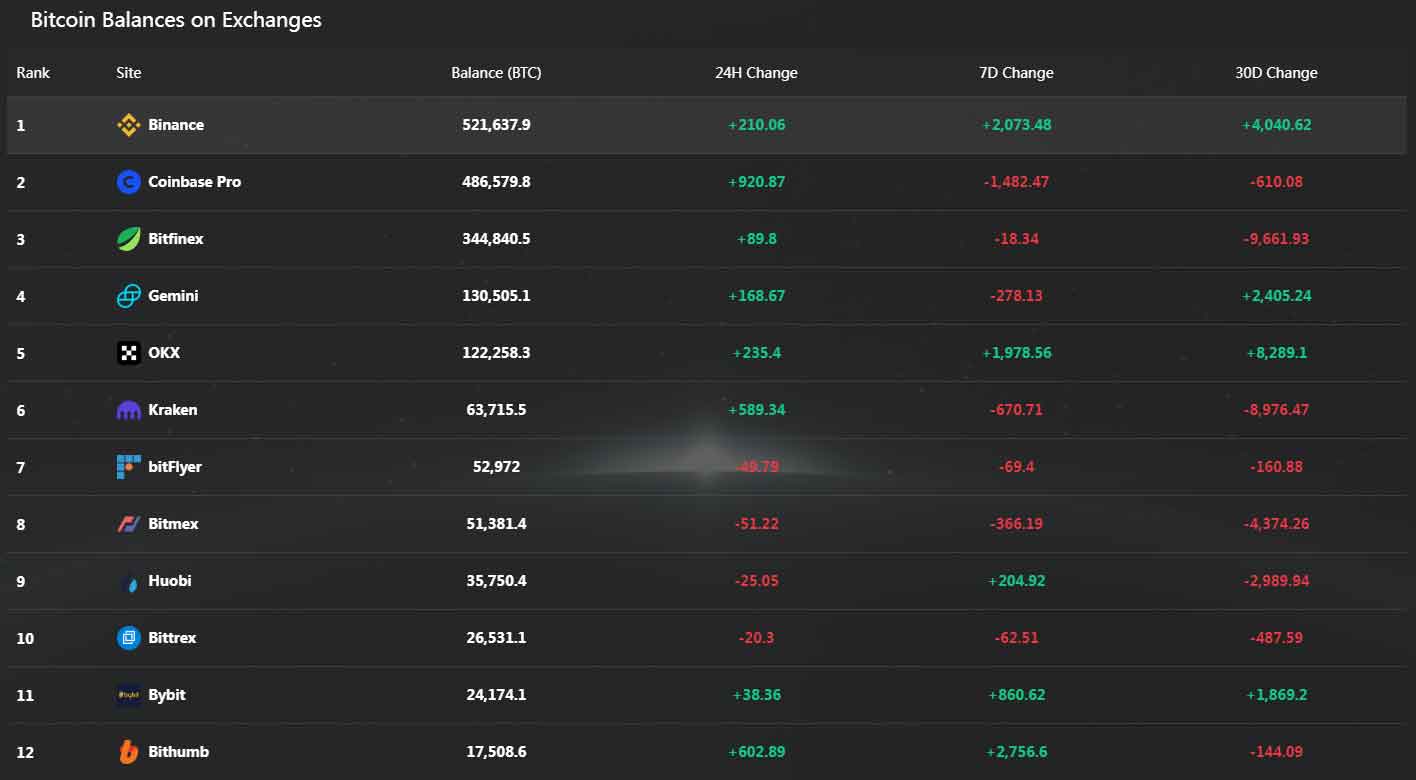
Task: Sort by 30D Change column header
Action: (x=1276, y=73)
